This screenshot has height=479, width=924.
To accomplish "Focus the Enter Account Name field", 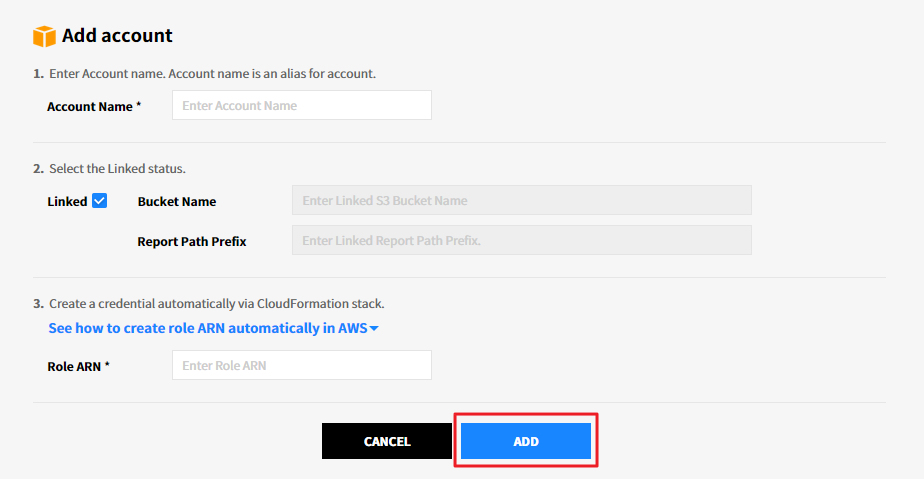I will coord(301,105).
